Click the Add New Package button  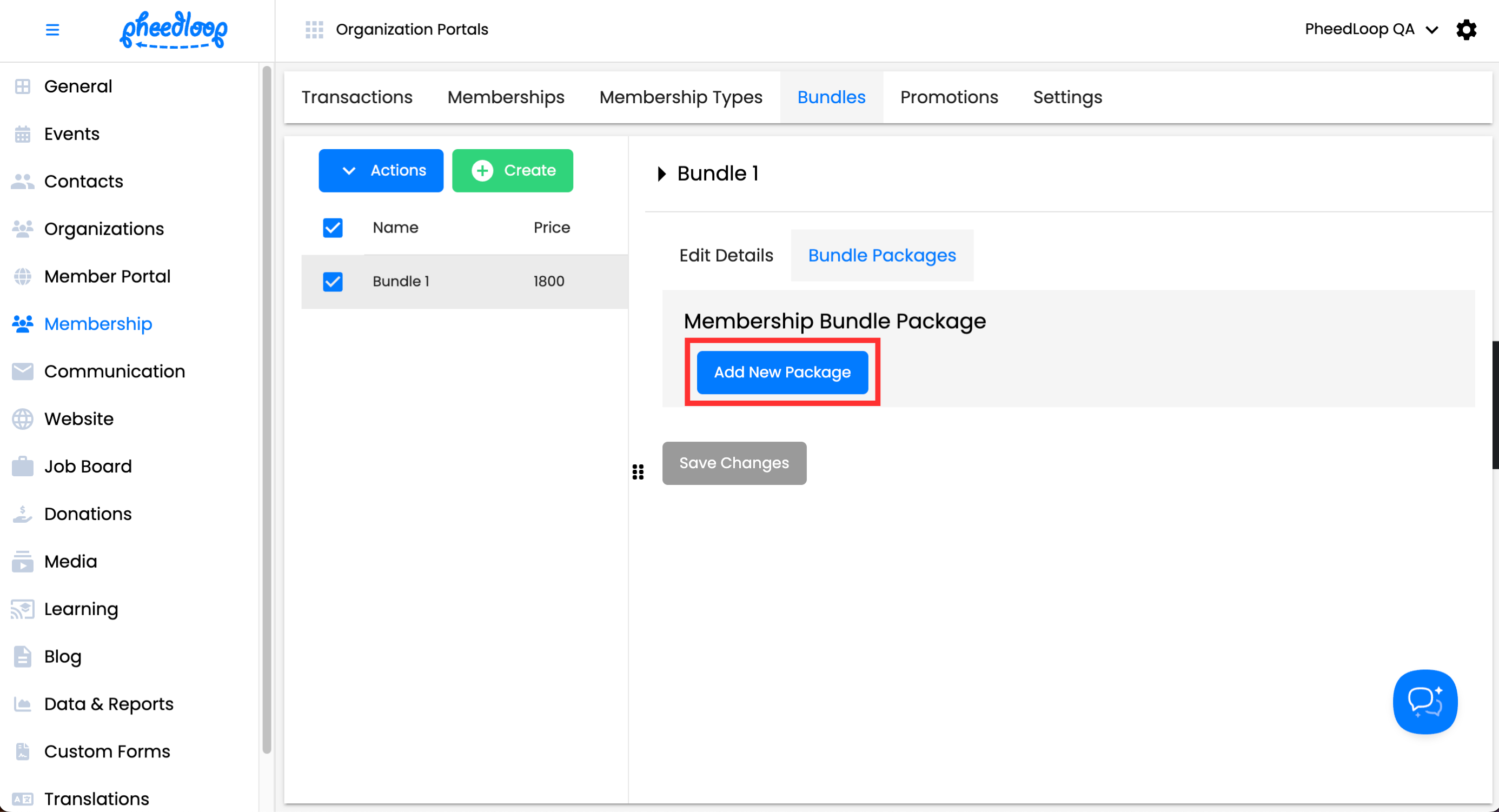pyautogui.click(x=781, y=372)
